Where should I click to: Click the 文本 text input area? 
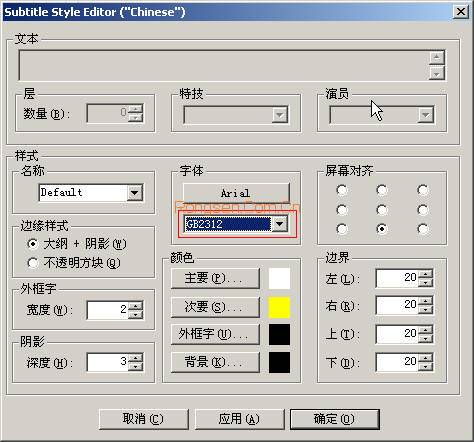point(224,65)
